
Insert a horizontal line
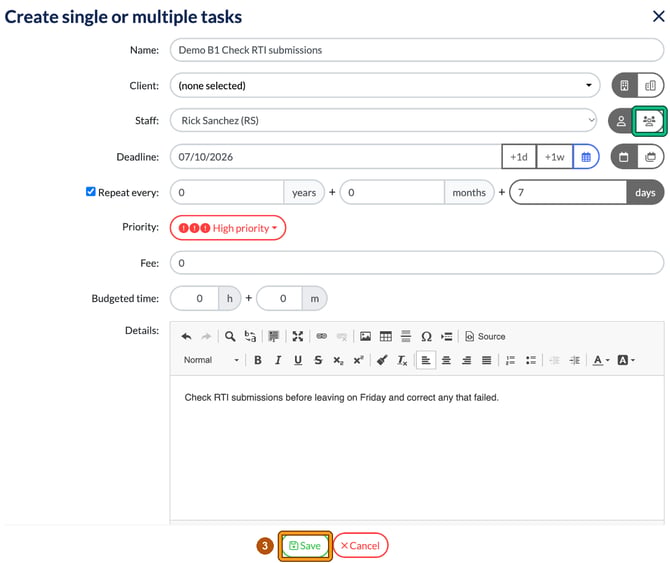point(406,337)
